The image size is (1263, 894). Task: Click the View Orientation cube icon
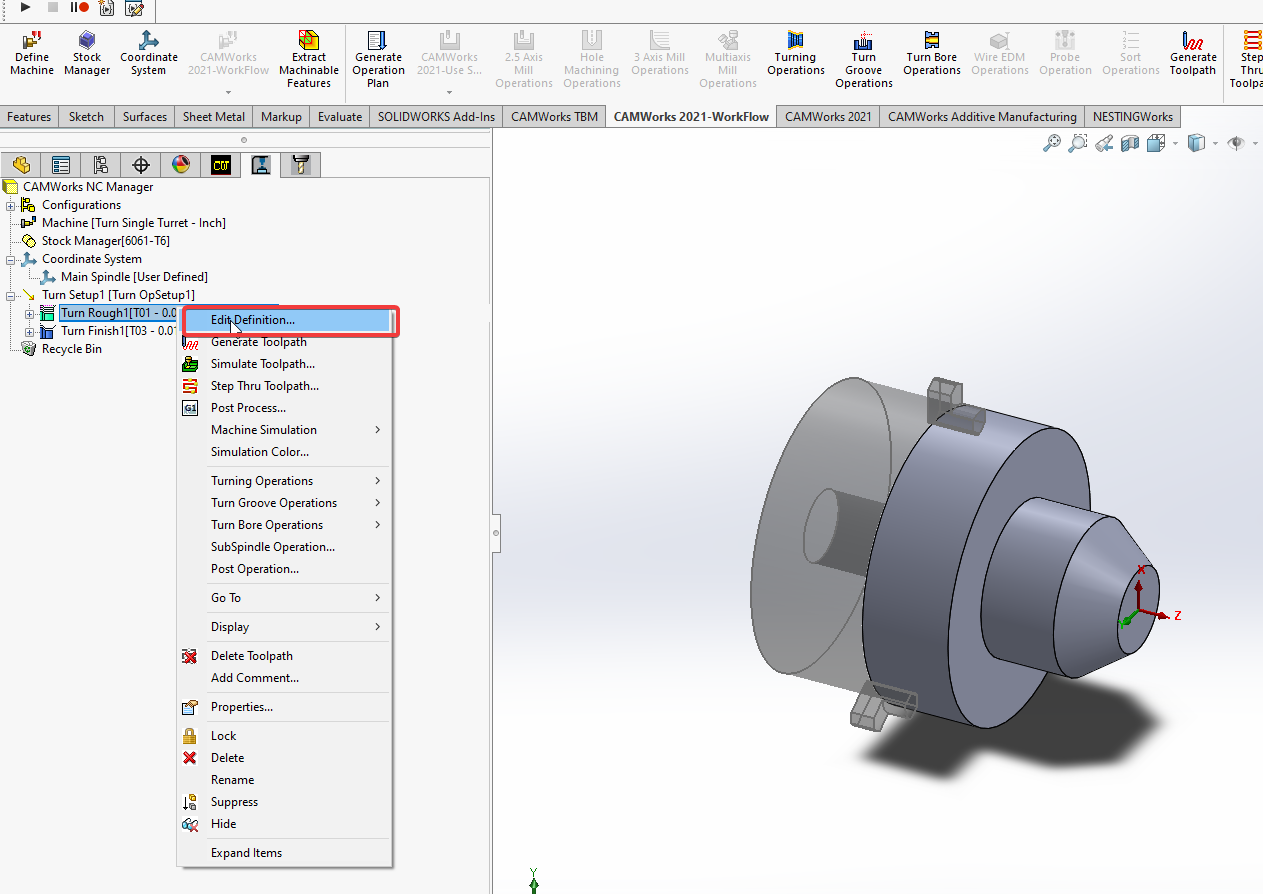tap(1156, 143)
